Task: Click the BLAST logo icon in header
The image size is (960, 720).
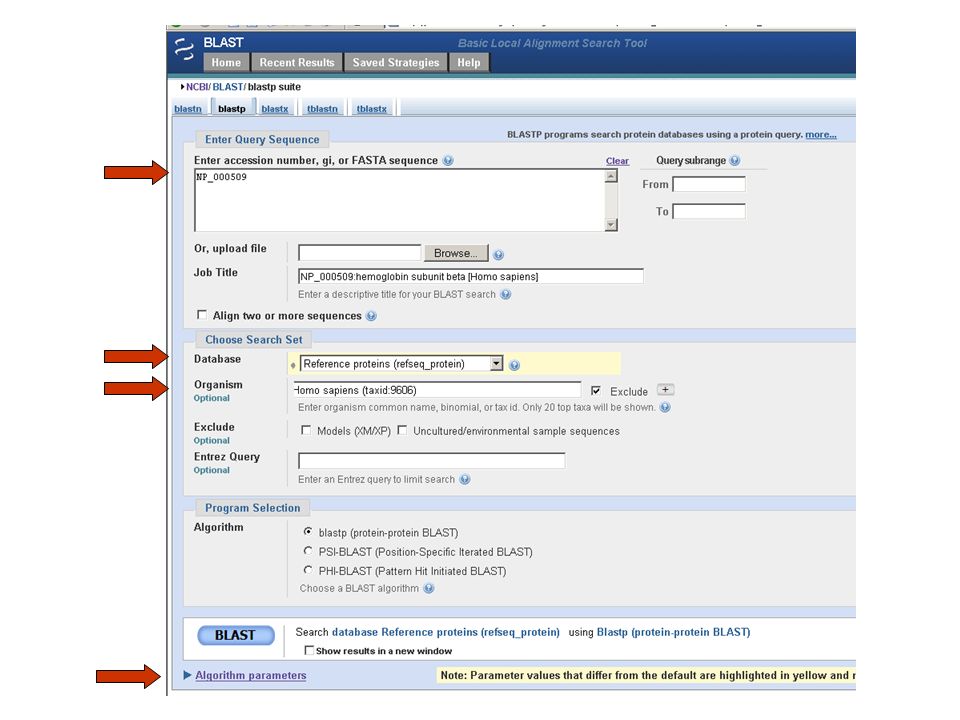Action: click(184, 49)
